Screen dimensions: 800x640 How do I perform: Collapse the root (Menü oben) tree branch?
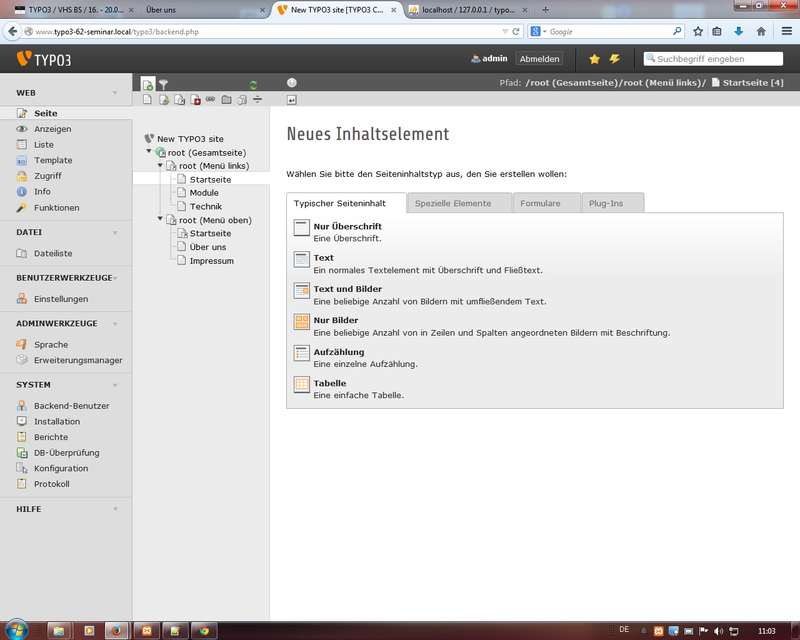[x=160, y=219]
